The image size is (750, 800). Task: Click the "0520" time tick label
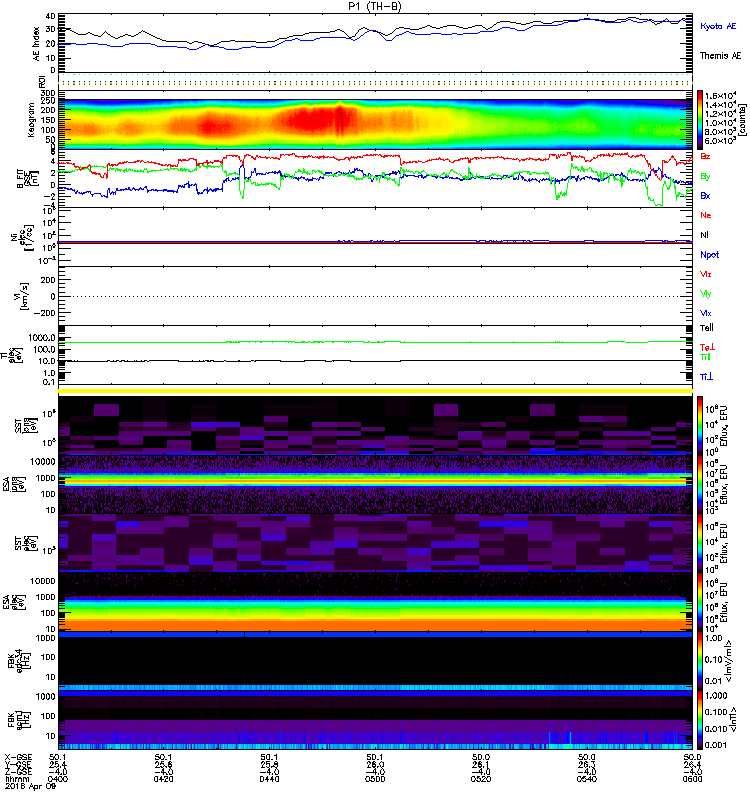click(481, 779)
